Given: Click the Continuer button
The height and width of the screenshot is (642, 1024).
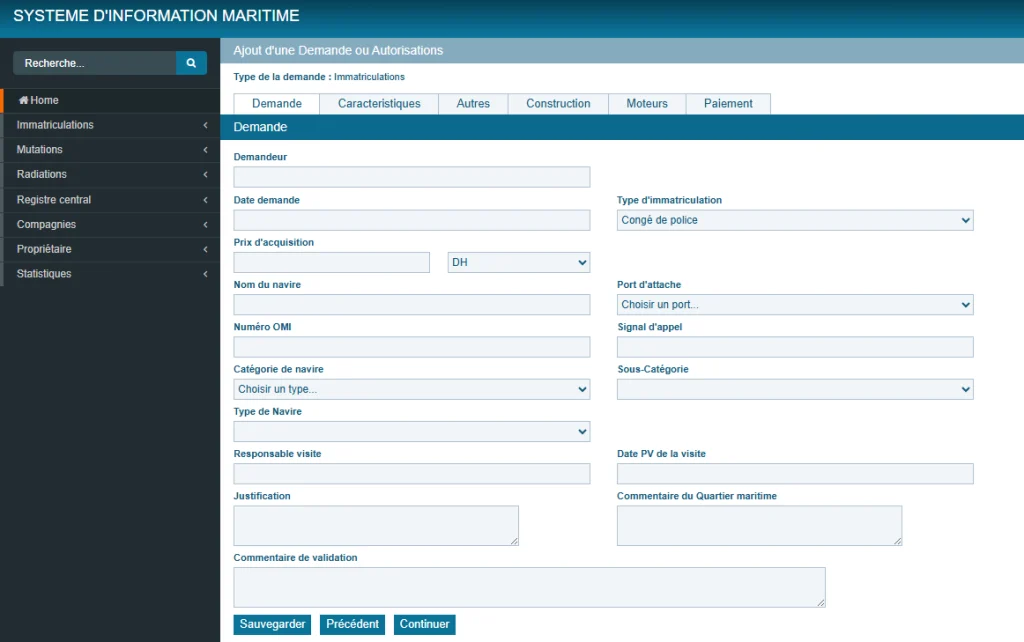Looking at the screenshot, I should click(424, 624).
